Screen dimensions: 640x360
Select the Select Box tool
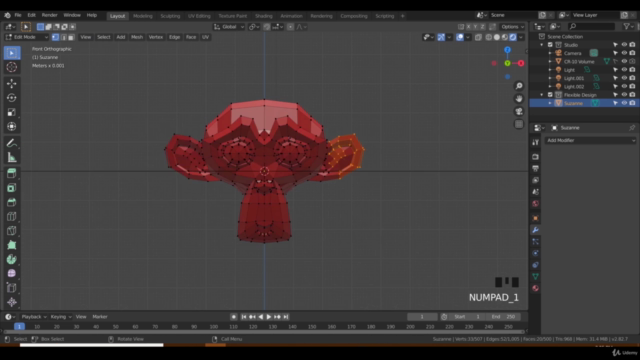pos(12,53)
